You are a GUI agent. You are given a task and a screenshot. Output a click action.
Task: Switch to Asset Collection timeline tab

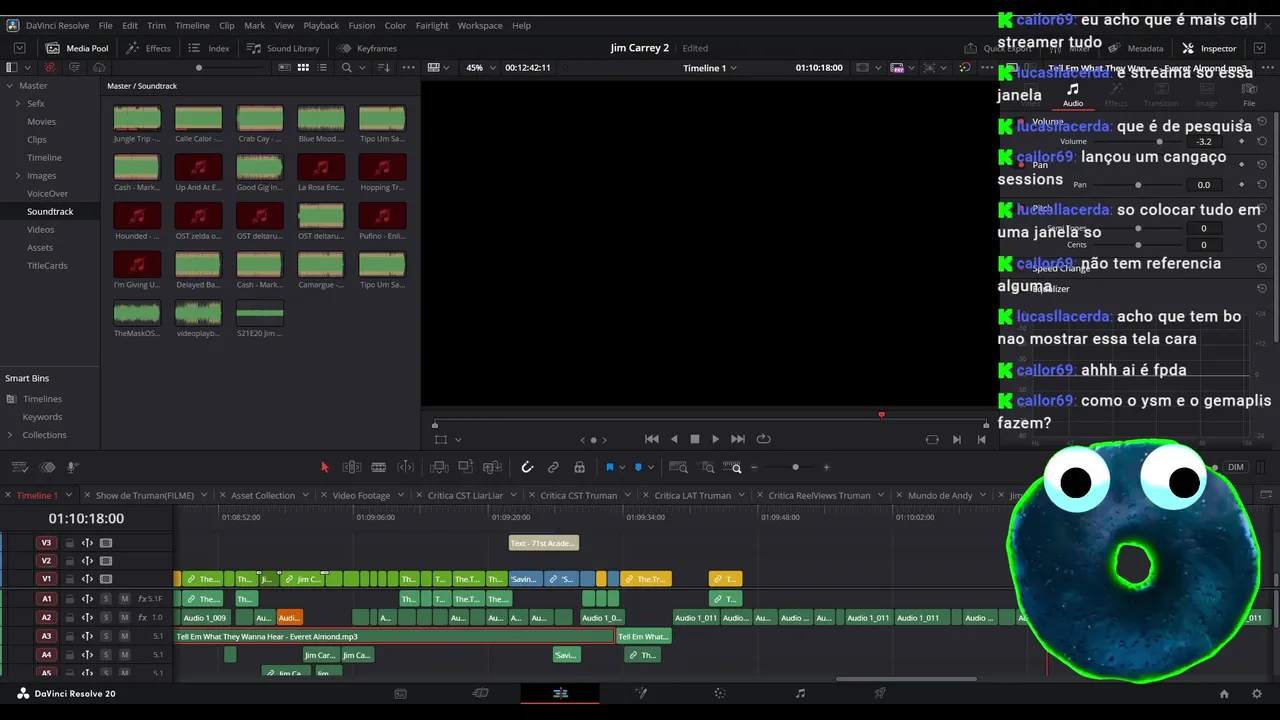click(263, 495)
